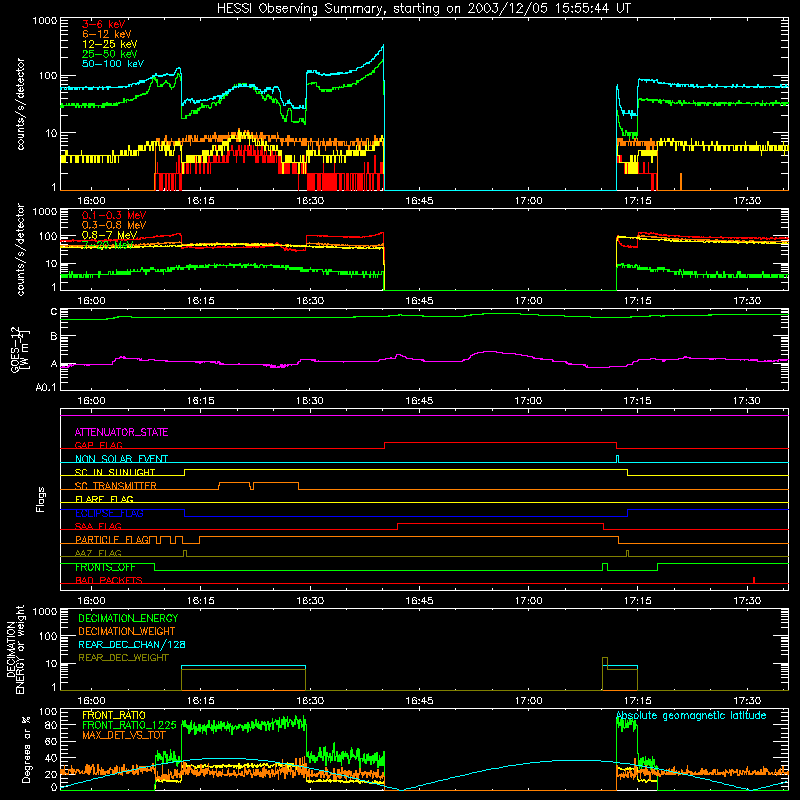Select the FRONTS_OFF flag label

[105, 567]
